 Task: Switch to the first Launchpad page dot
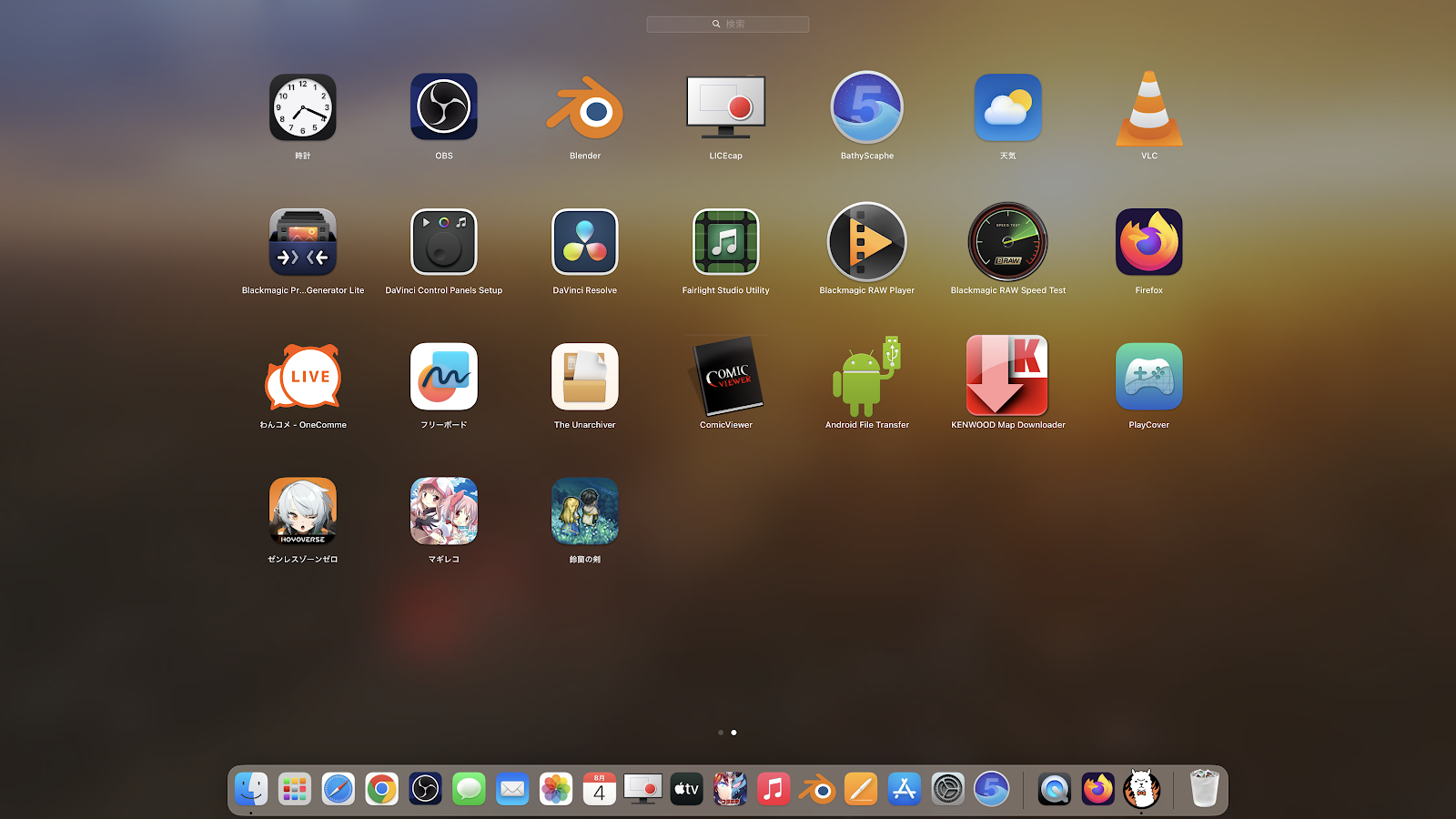click(x=721, y=733)
